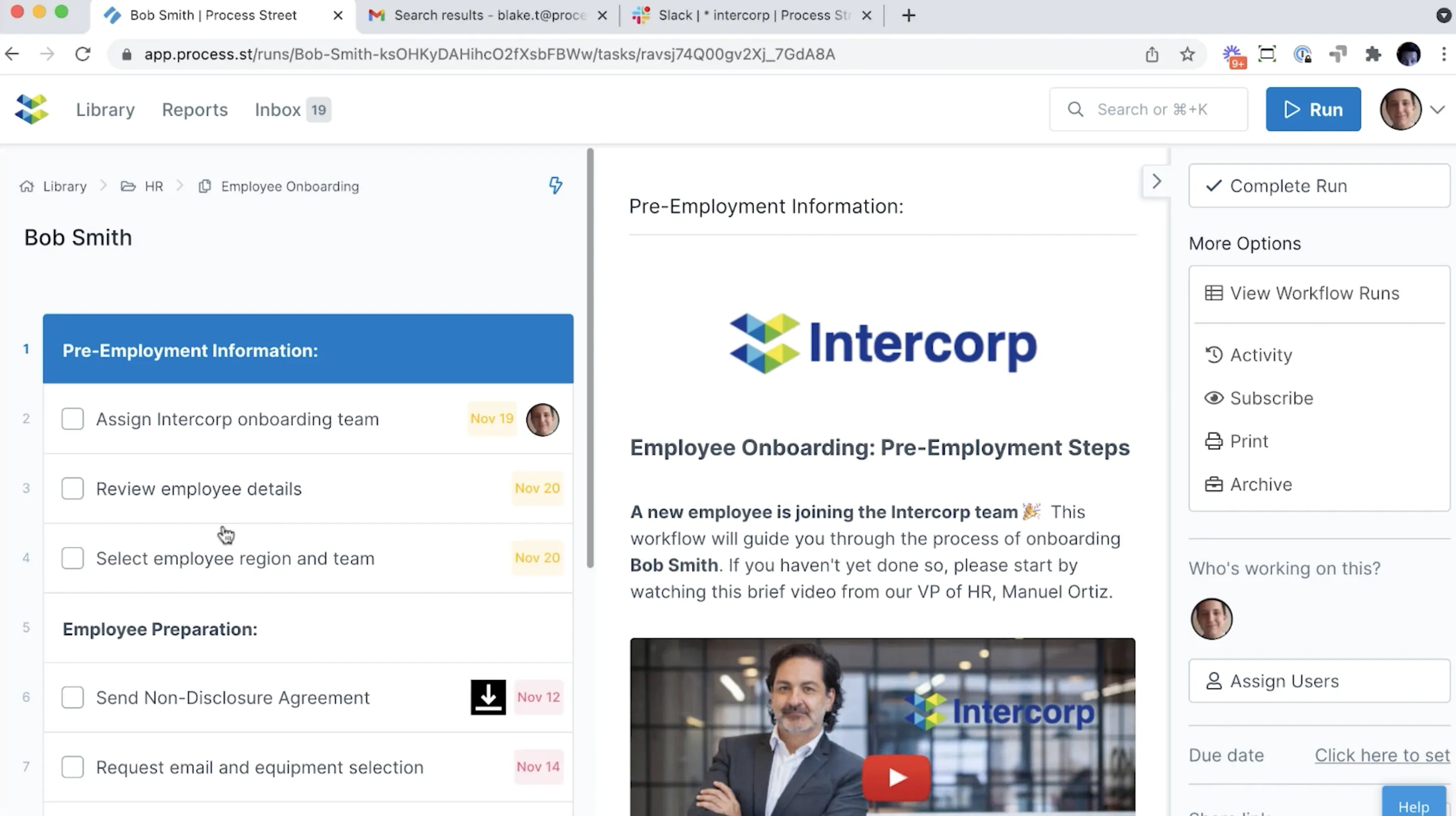Click the lock site info icon
This screenshot has width=1456, height=816.
pos(126,54)
